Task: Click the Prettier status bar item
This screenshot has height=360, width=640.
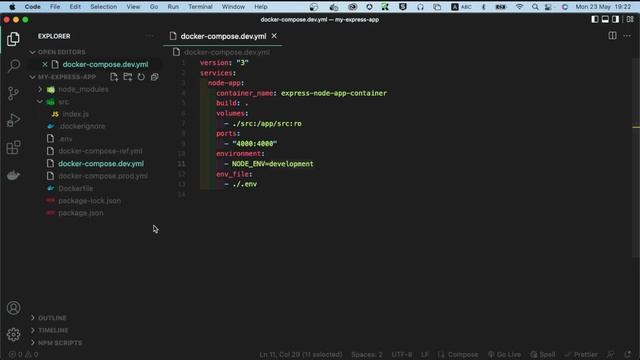Action: coord(581,354)
